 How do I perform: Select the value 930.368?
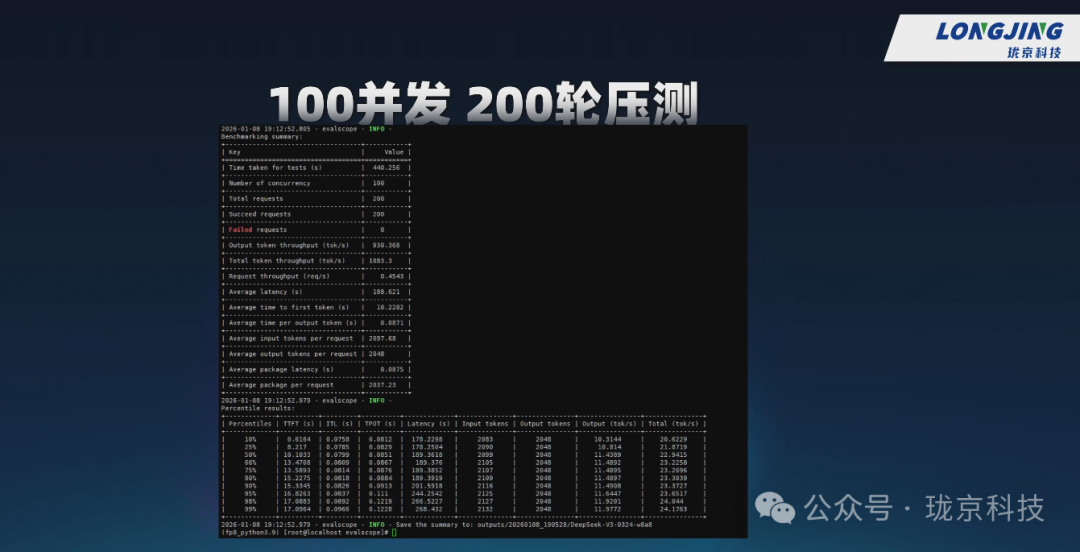[387, 245]
